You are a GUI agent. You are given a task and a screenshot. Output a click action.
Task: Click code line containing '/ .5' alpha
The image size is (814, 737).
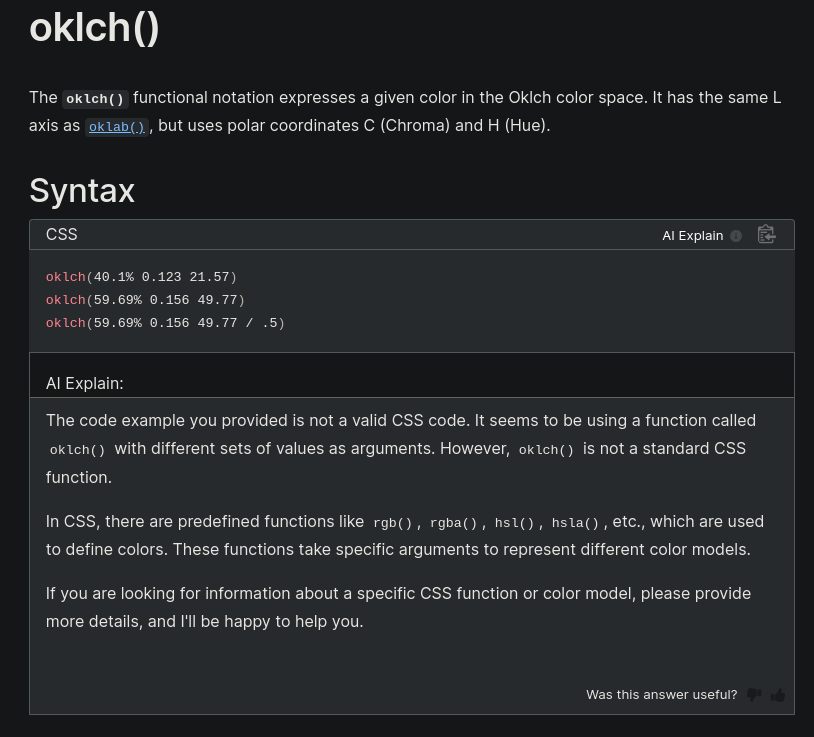click(x=165, y=323)
